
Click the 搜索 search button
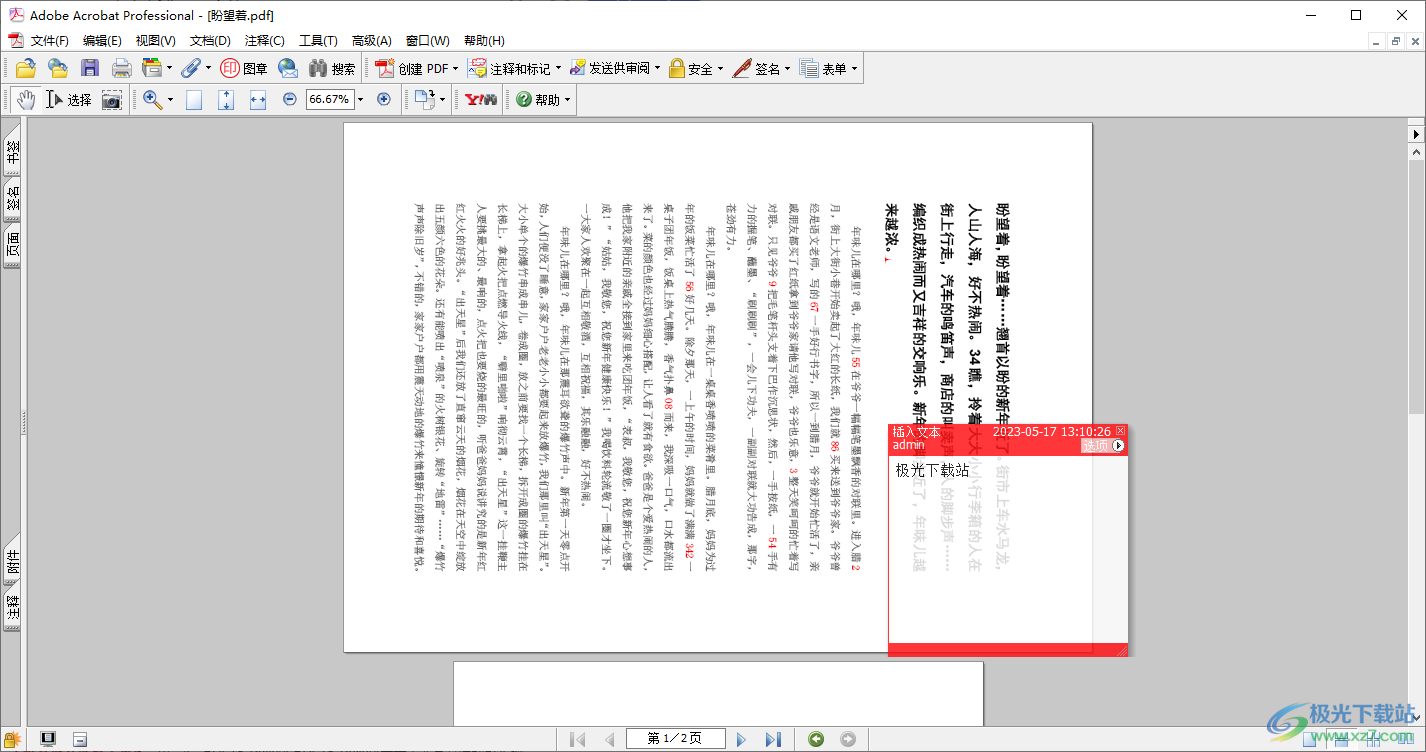tap(332, 69)
